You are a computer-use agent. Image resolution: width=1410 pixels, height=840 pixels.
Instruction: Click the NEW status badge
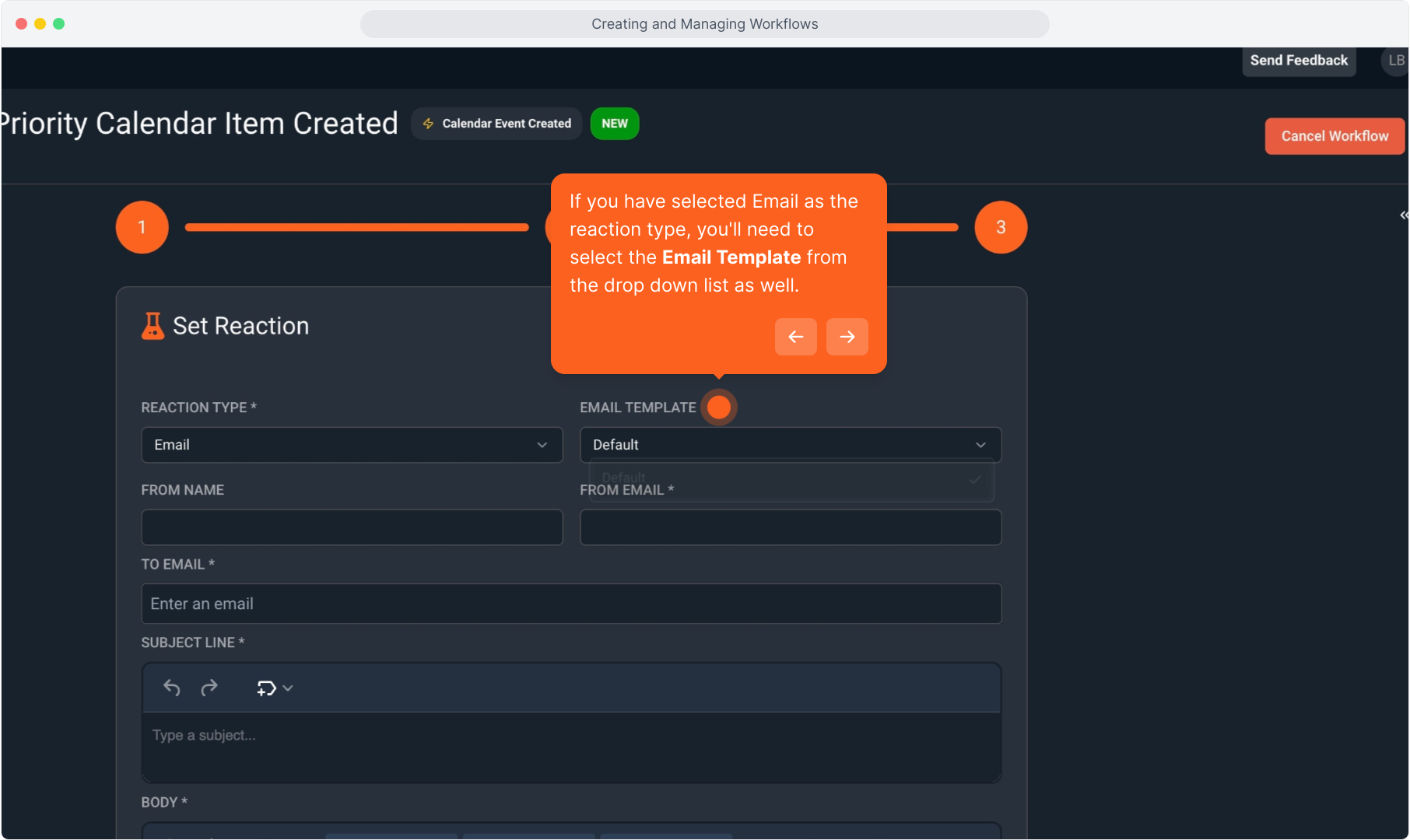point(615,124)
